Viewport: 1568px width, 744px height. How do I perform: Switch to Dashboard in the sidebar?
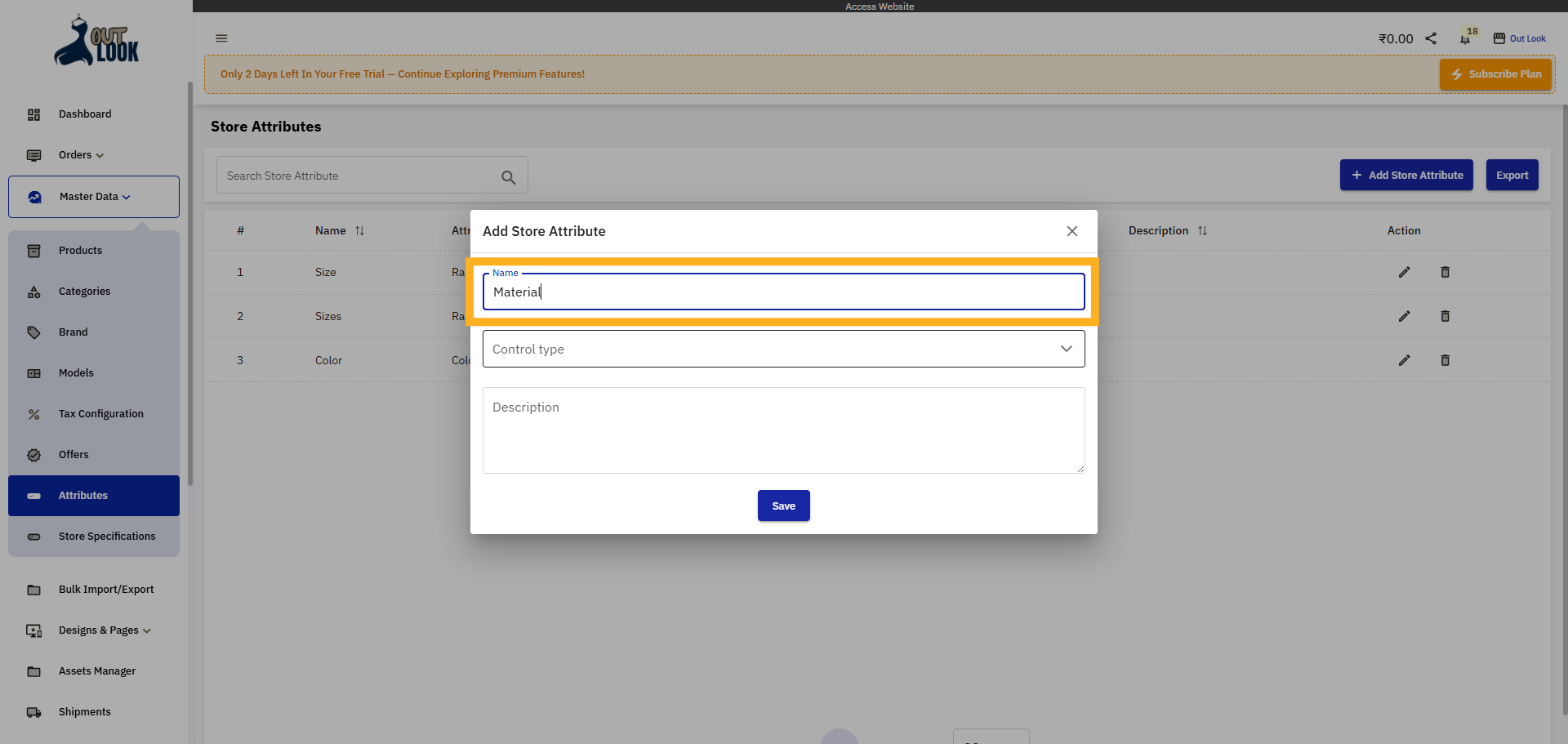click(85, 114)
